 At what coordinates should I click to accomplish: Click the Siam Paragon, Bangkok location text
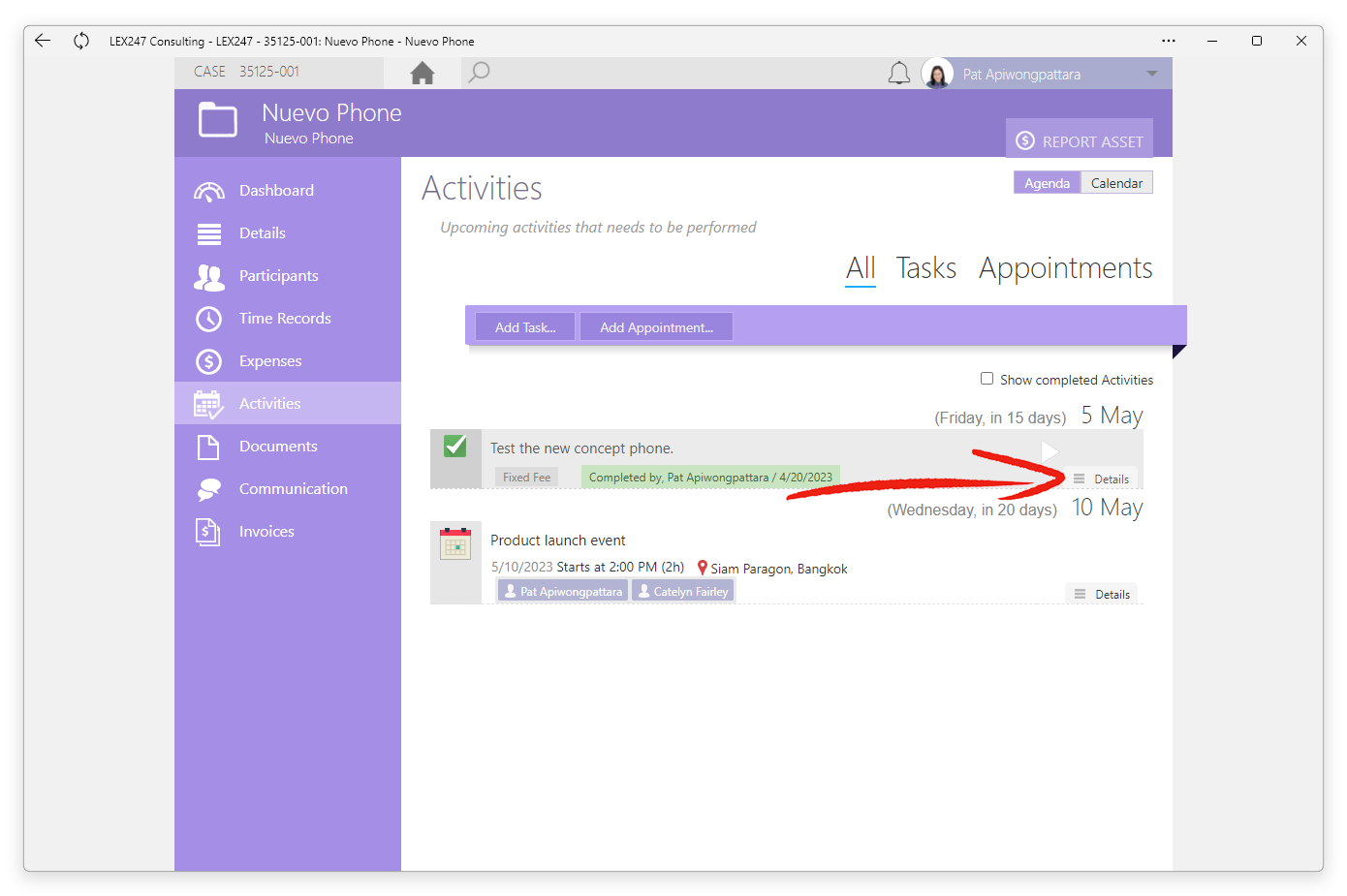click(x=779, y=569)
